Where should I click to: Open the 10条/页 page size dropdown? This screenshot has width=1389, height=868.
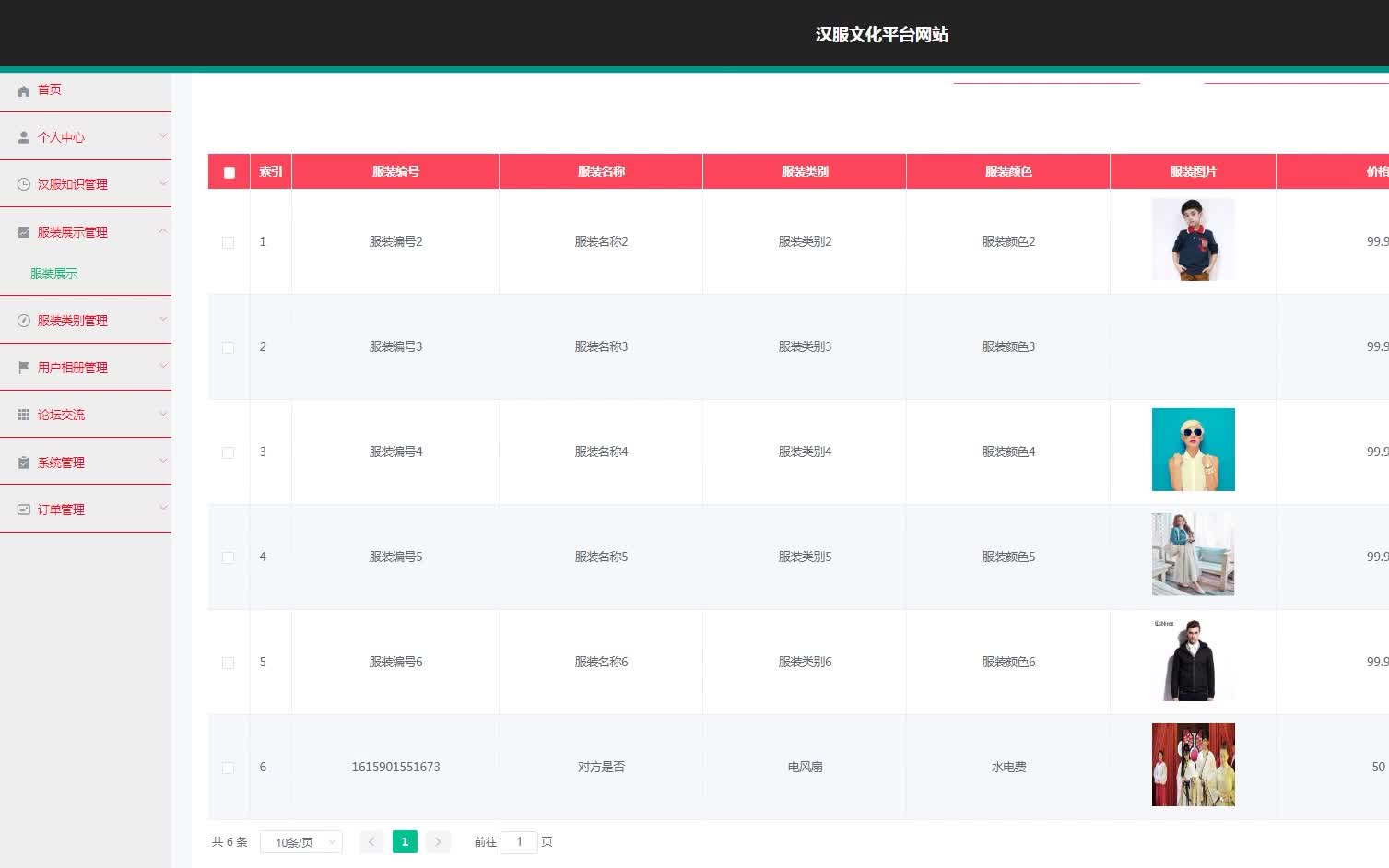tap(301, 842)
